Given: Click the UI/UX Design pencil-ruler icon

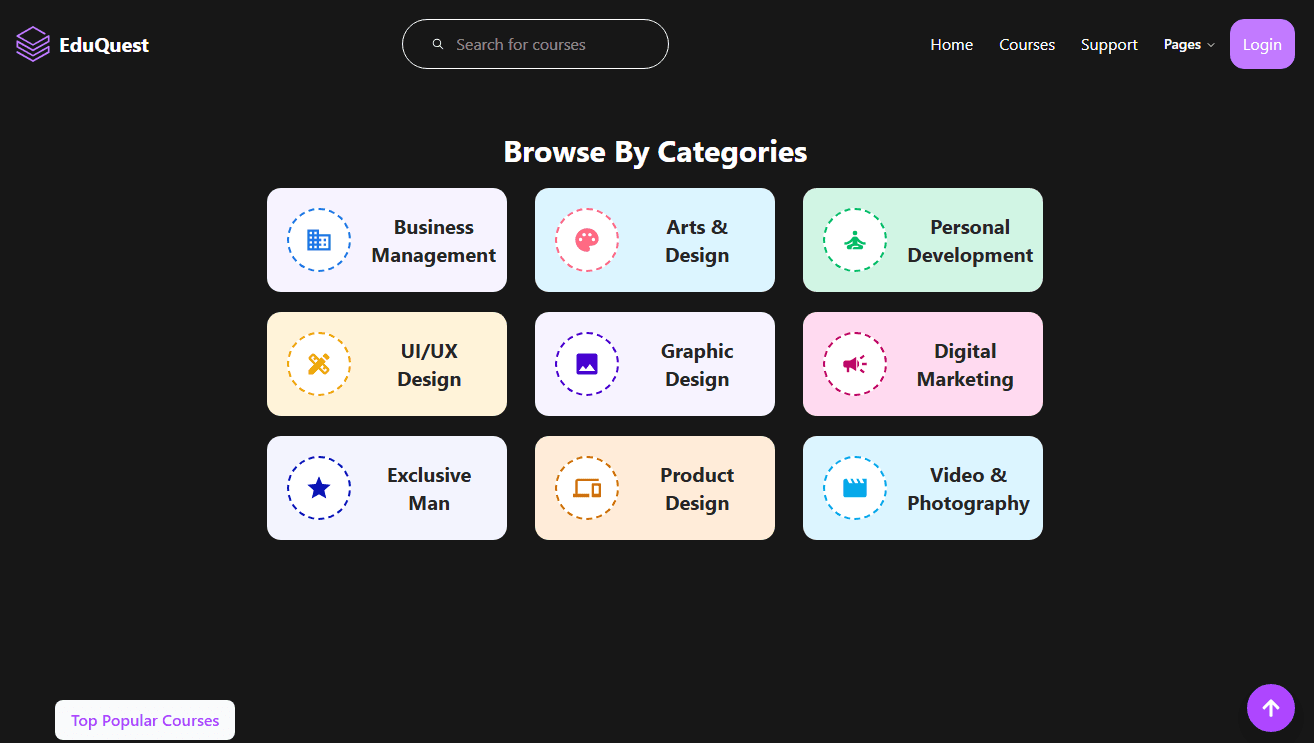Looking at the screenshot, I should click(x=319, y=364).
